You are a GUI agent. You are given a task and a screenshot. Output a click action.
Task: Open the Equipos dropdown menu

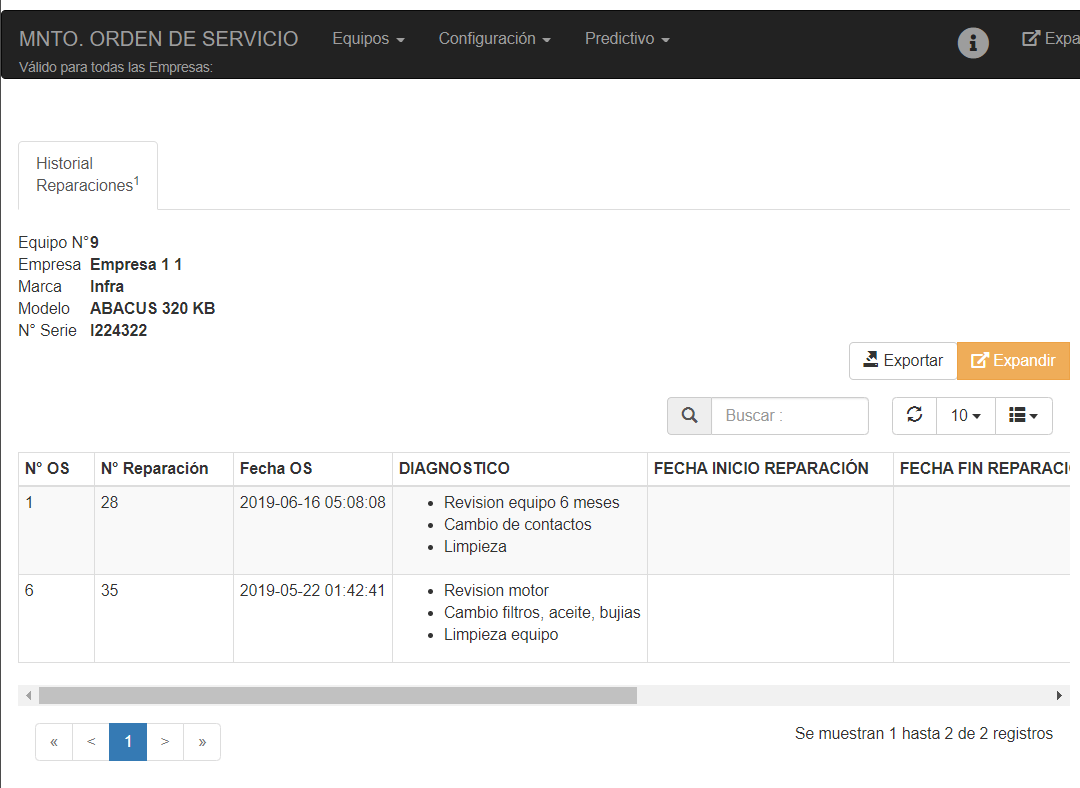coord(368,39)
